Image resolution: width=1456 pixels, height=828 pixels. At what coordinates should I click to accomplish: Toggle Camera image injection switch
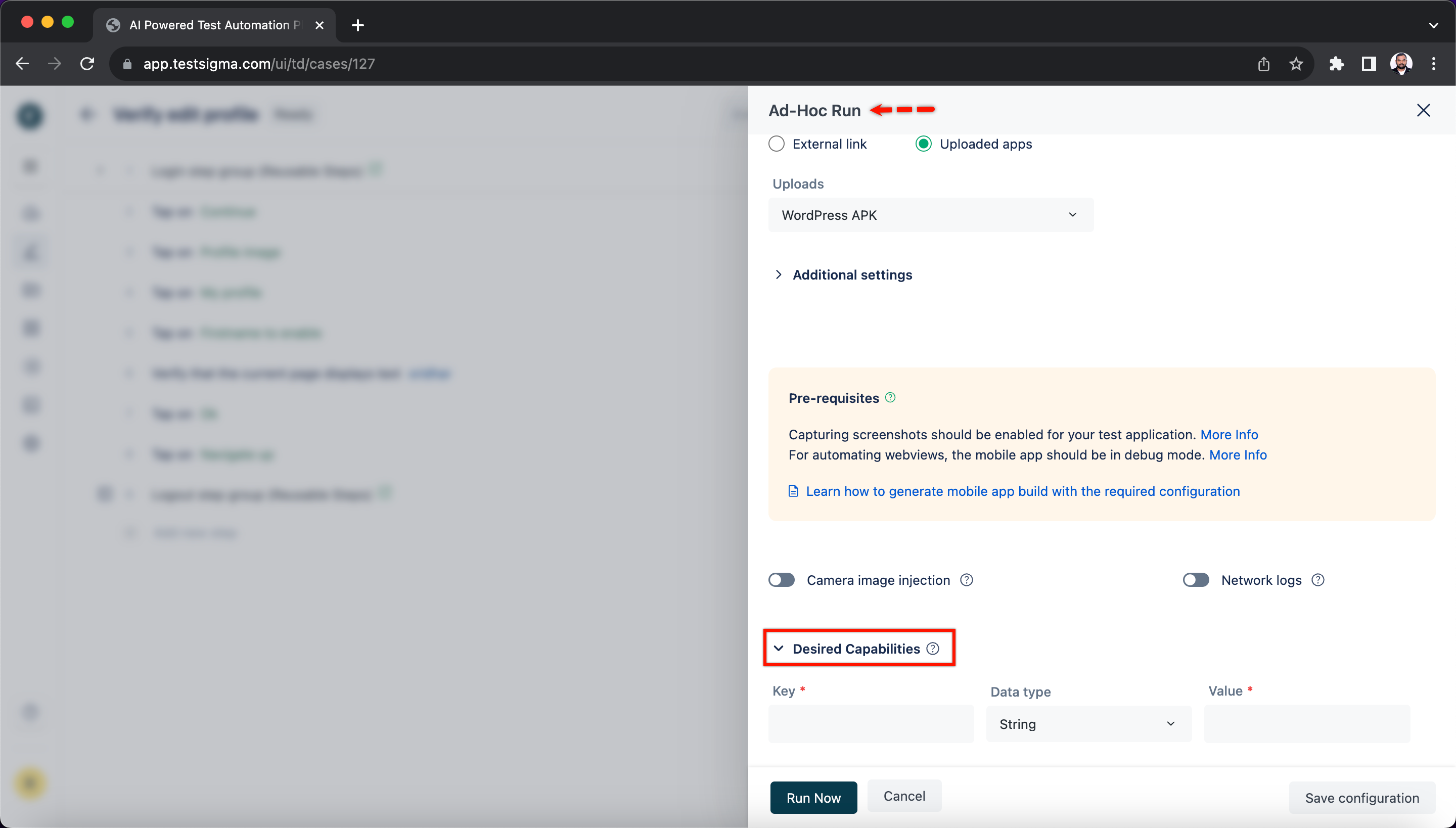pos(782,580)
